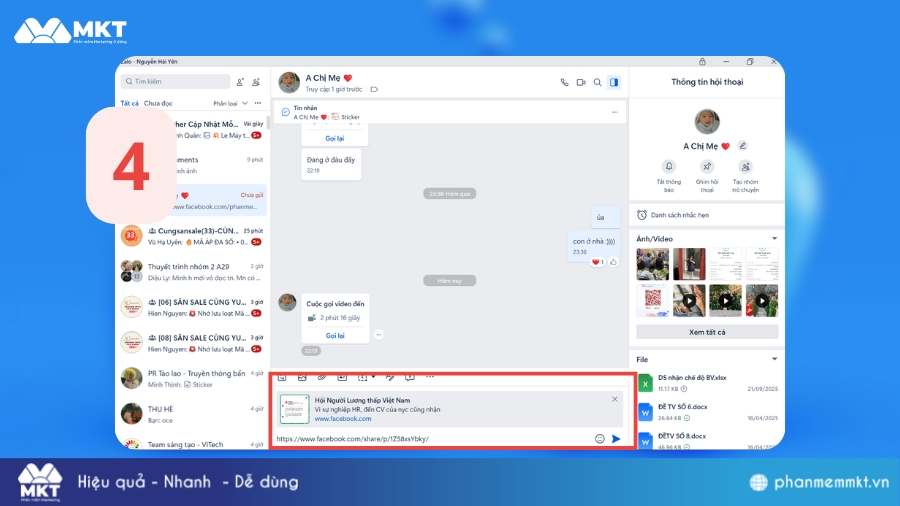Collapse the File section
This screenshot has height=506, width=900.
774,359
